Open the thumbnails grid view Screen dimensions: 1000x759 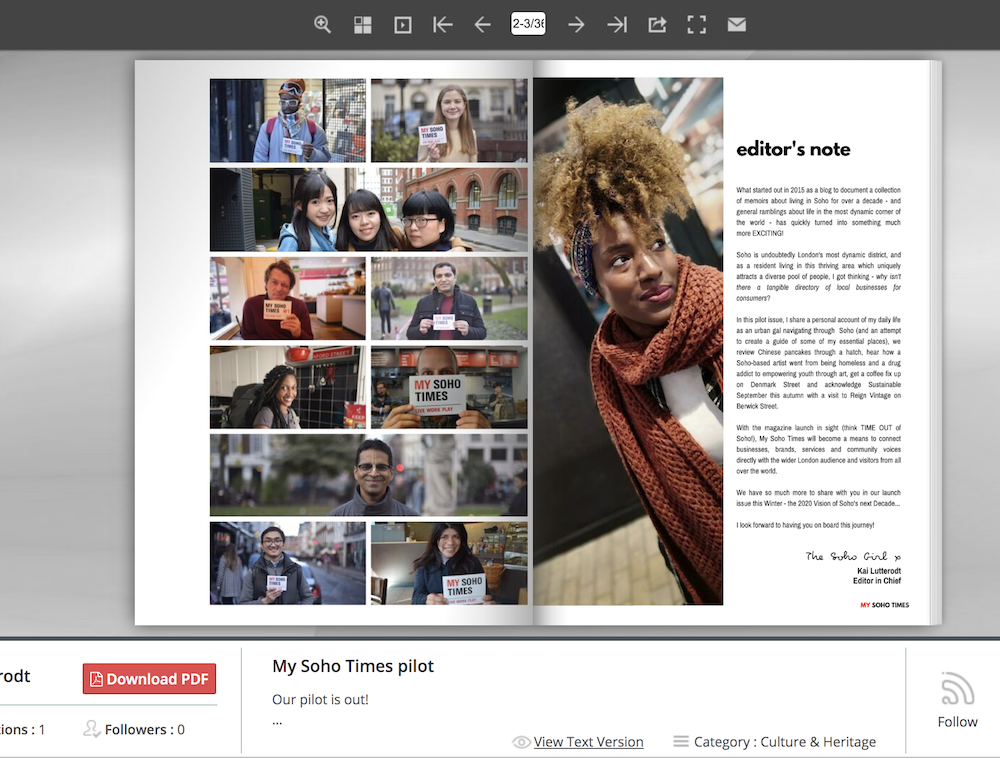[363, 25]
